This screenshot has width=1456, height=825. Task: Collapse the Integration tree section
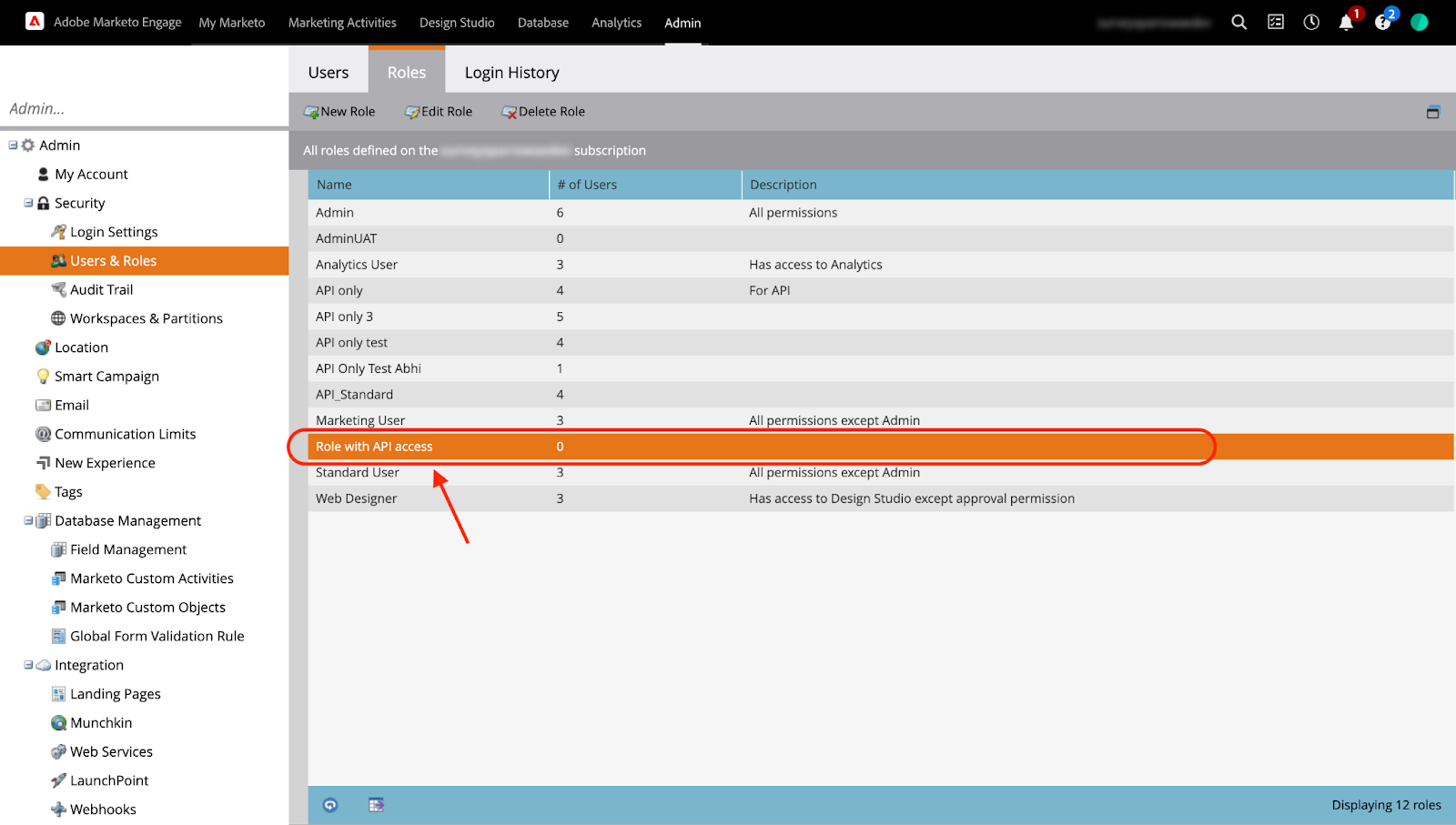click(x=28, y=665)
